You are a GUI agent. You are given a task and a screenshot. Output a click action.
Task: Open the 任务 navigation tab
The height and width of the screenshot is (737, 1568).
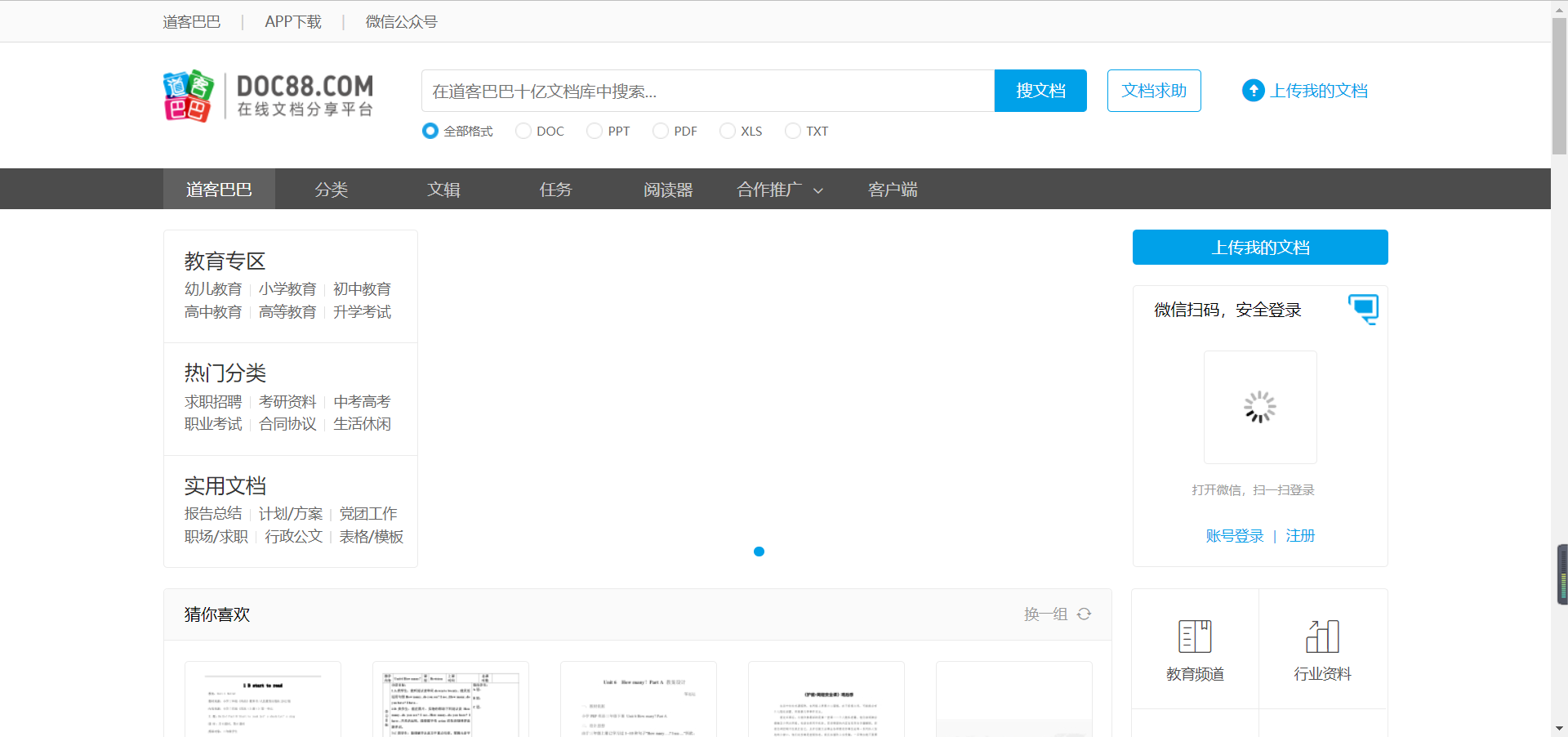(x=556, y=190)
